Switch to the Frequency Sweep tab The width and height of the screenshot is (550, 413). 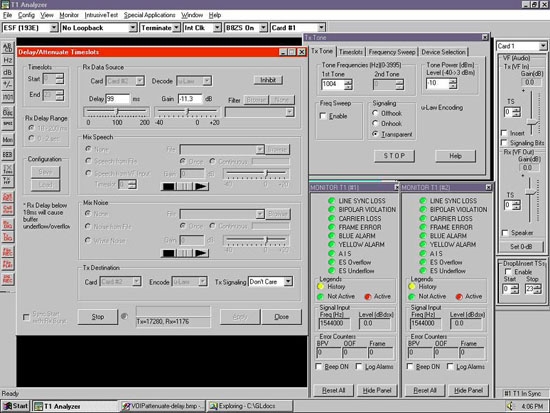[x=392, y=52]
